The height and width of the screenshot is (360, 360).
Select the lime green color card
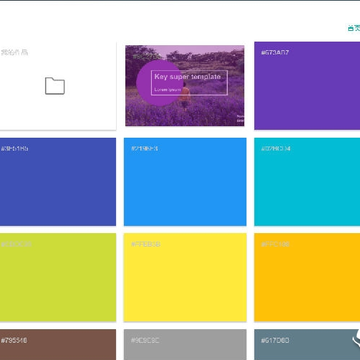tap(58, 277)
